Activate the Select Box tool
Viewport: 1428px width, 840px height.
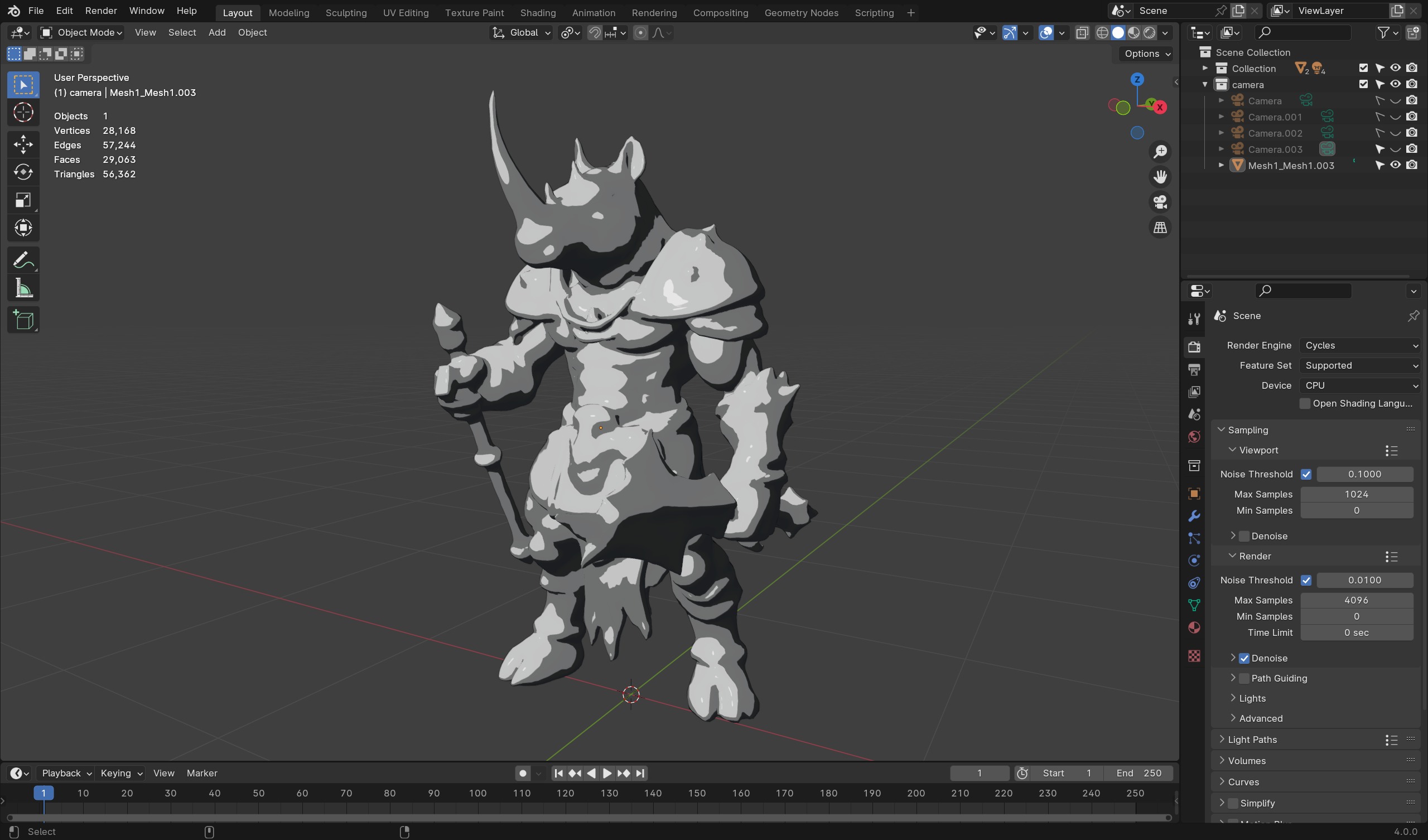23,84
